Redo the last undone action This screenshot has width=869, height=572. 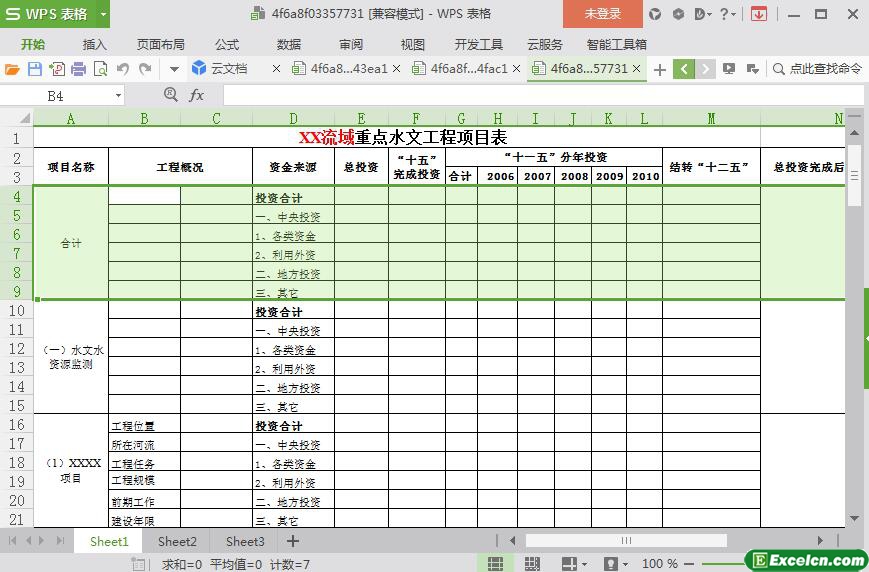coord(145,69)
